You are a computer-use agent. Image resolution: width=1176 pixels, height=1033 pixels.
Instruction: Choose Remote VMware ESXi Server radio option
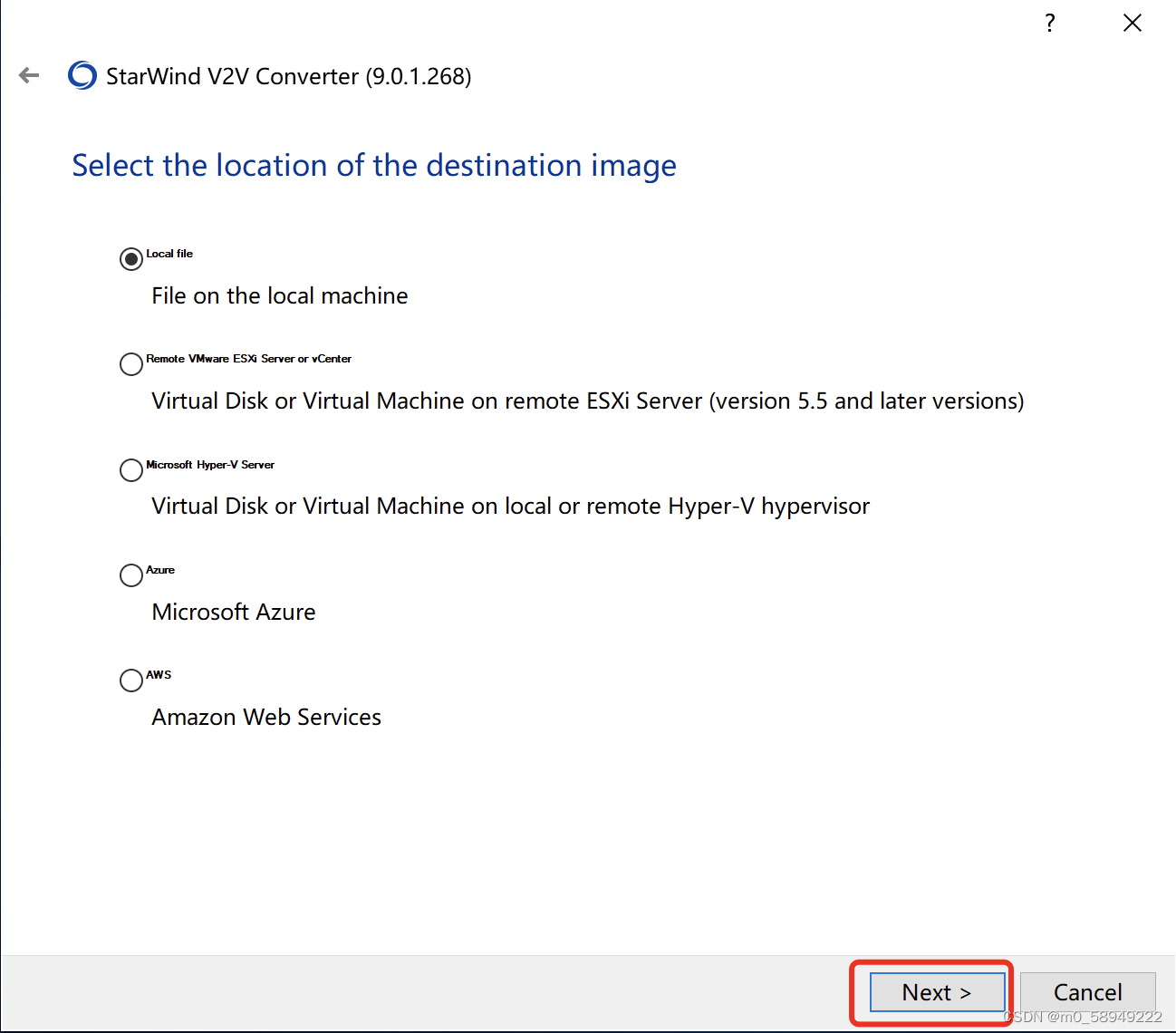pos(131,364)
